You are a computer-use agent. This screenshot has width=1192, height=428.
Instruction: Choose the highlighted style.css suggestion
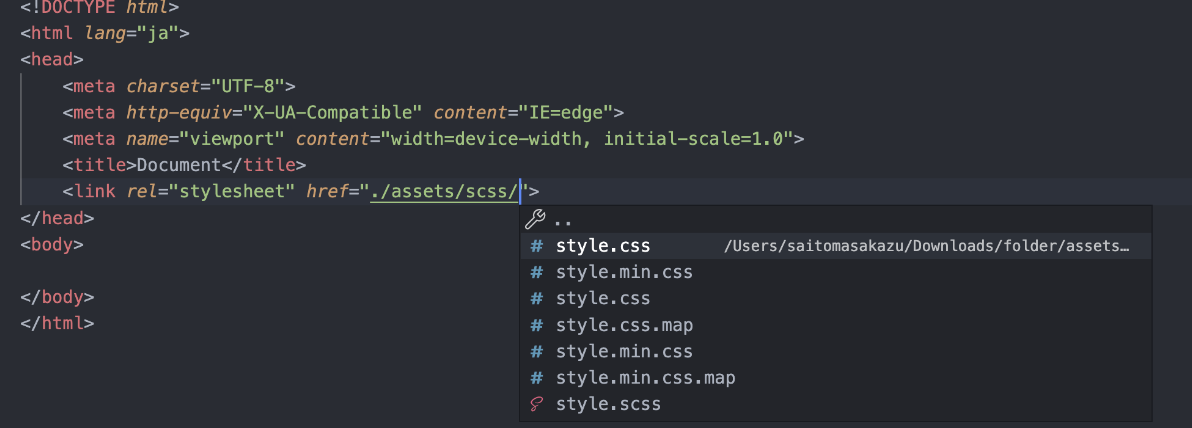603,246
